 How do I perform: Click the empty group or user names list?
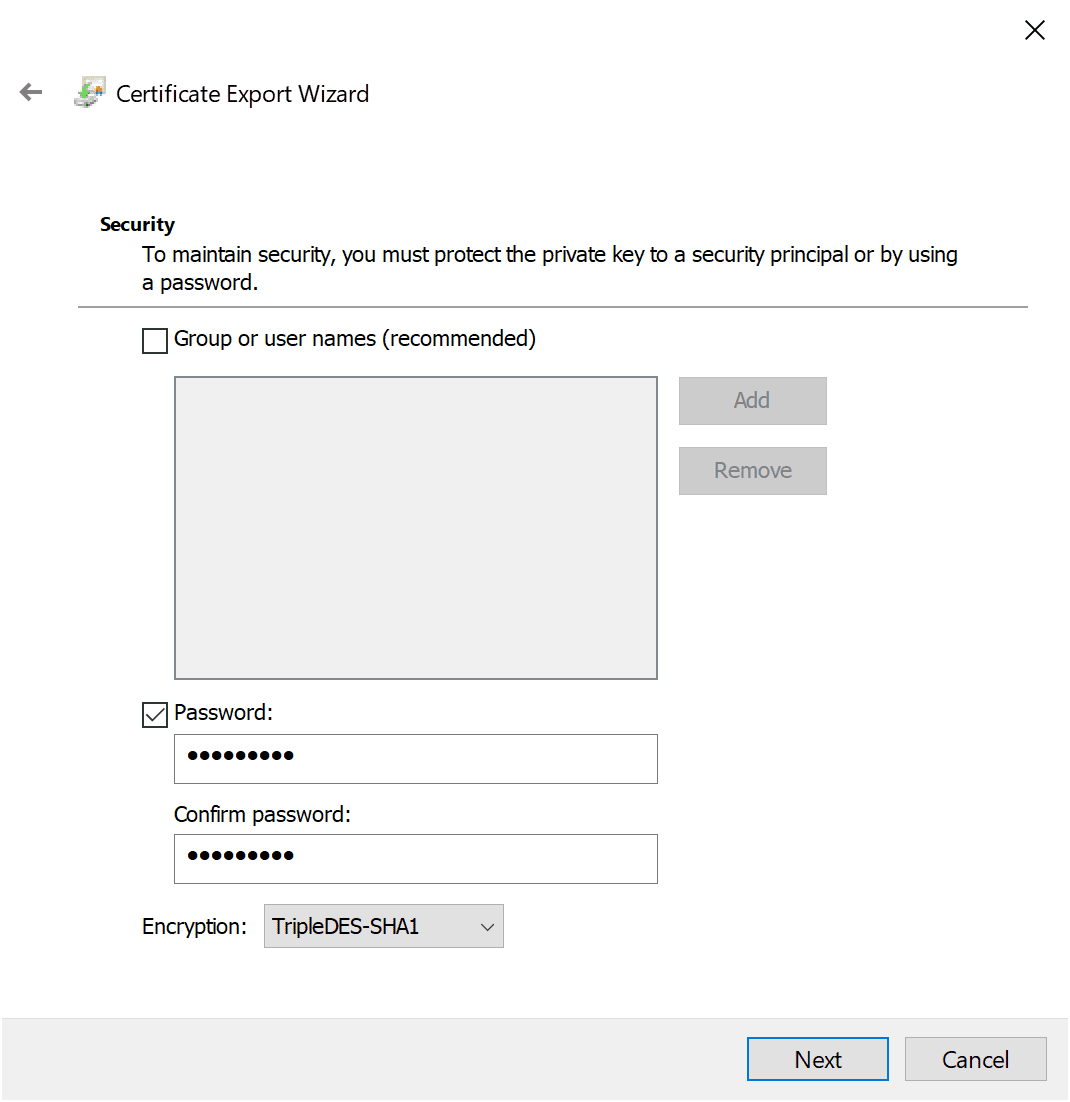[415, 527]
